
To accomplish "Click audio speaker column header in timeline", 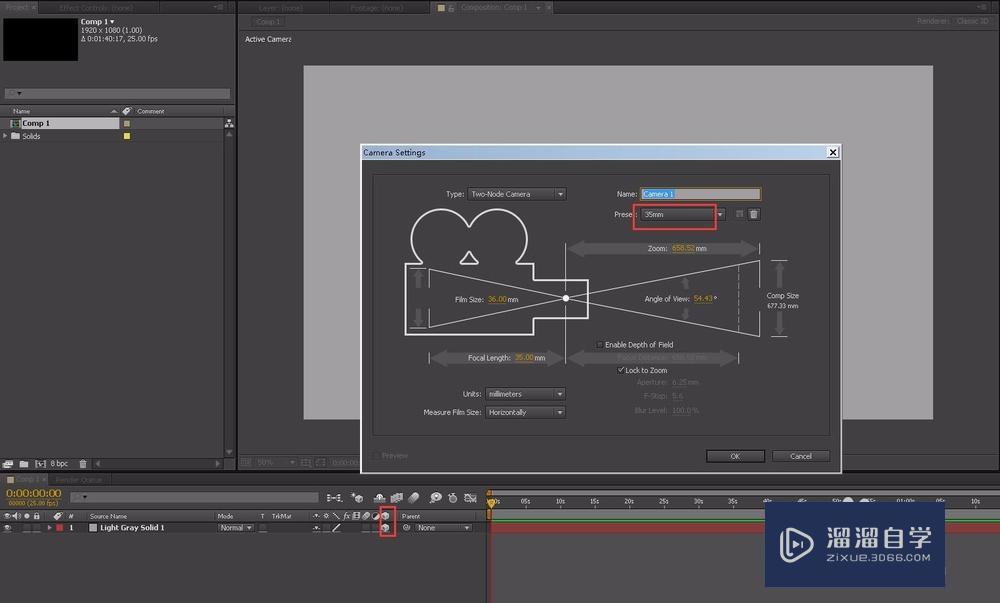I will [17, 516].
